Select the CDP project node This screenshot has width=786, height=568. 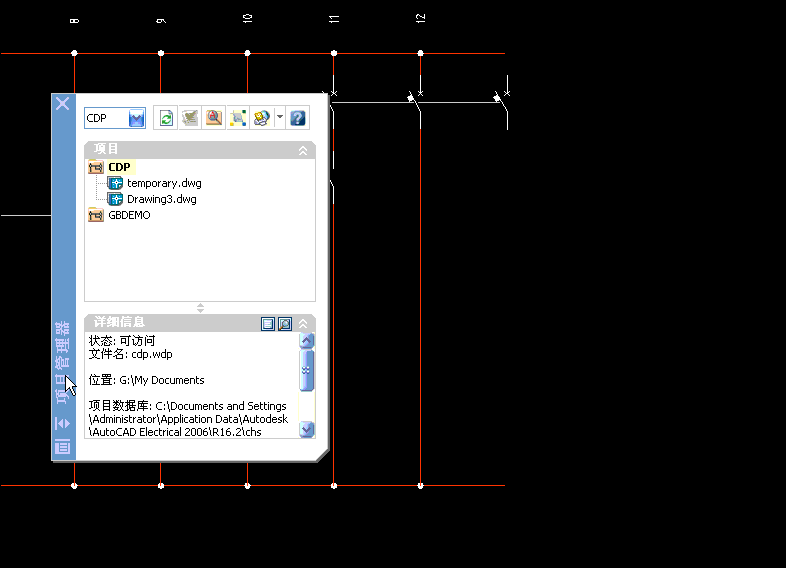click(x=119, y=167)
